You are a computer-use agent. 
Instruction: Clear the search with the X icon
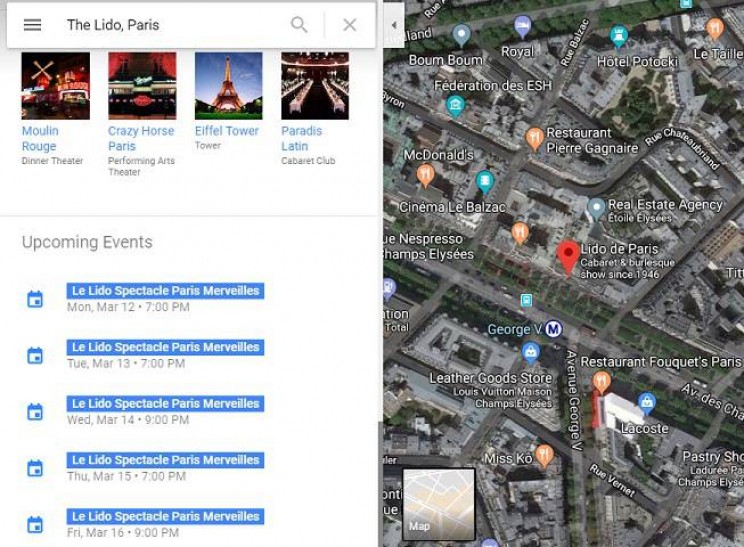(349, 25)
